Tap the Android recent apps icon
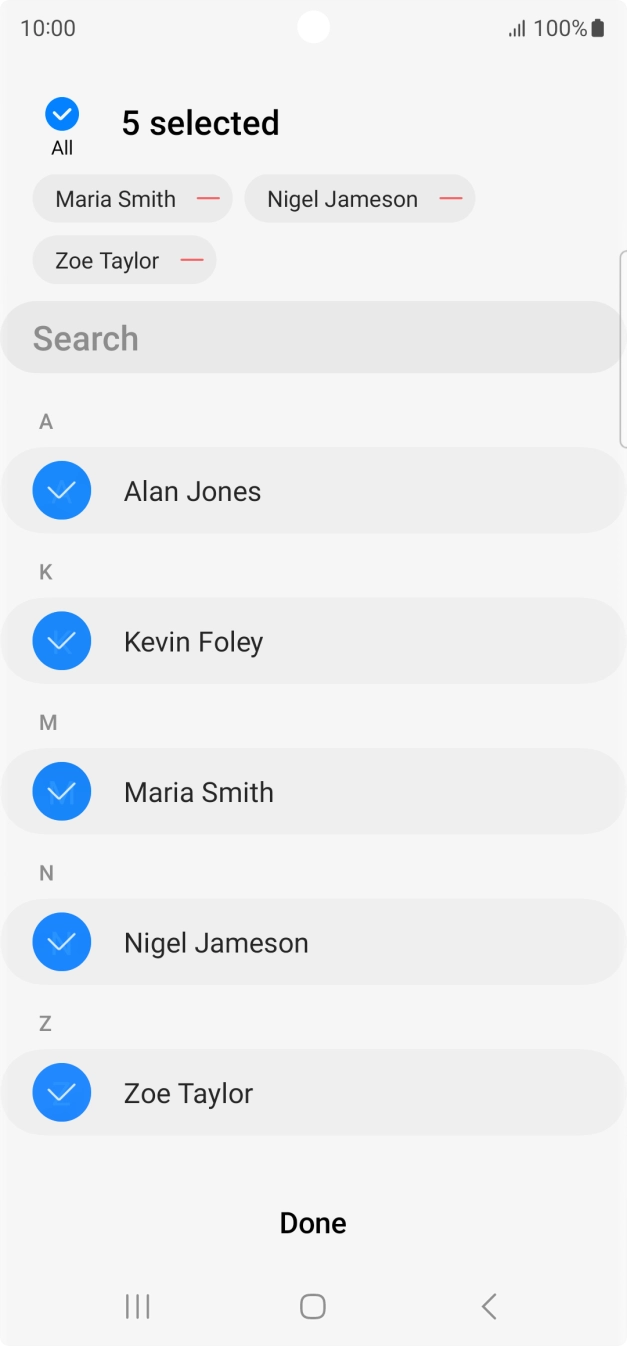The width and height of the screenshot is (627, 1346). coord(137,1306)
